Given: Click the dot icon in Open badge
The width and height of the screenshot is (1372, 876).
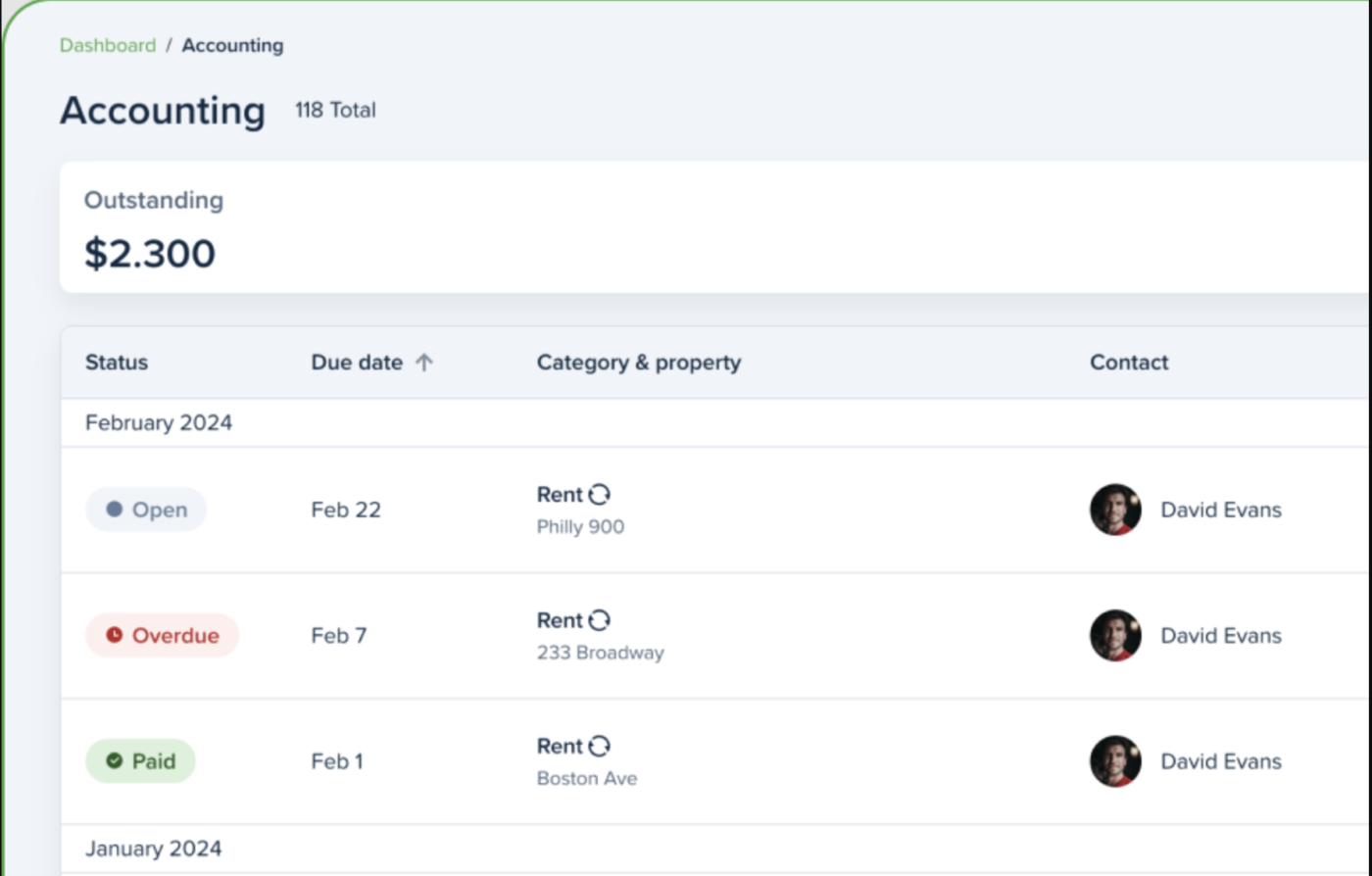Looking at the screenshot, I should [x=114, y=510].
